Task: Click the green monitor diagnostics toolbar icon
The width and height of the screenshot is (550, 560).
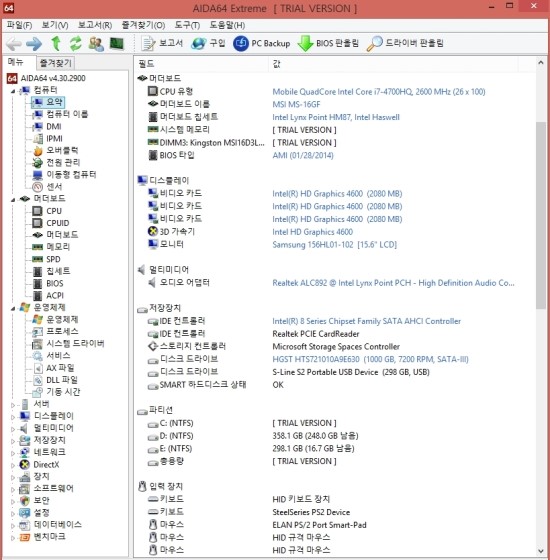Action: click(116, 44)
